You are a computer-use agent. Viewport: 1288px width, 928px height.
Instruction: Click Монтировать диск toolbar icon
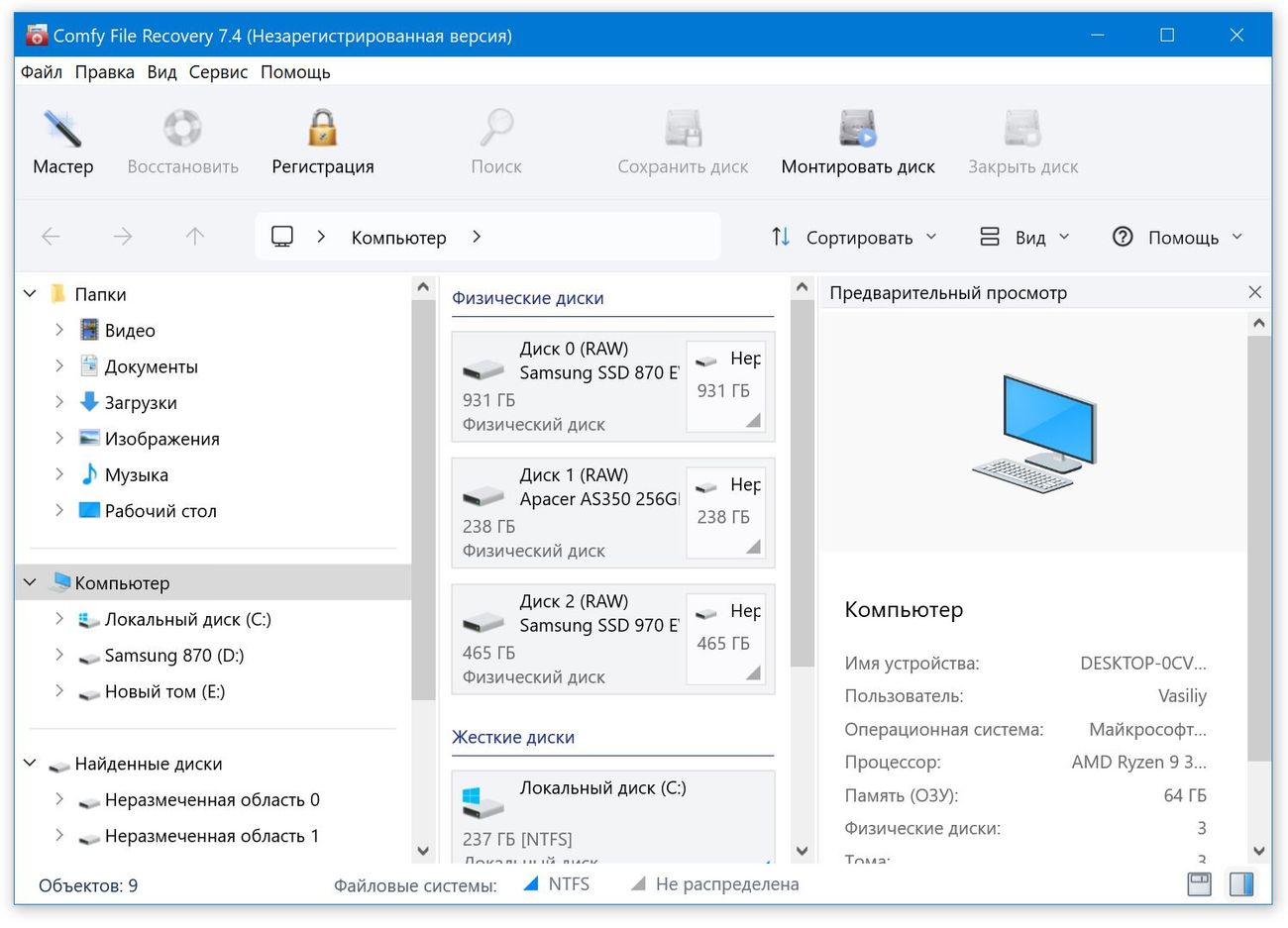click(858, 128)
